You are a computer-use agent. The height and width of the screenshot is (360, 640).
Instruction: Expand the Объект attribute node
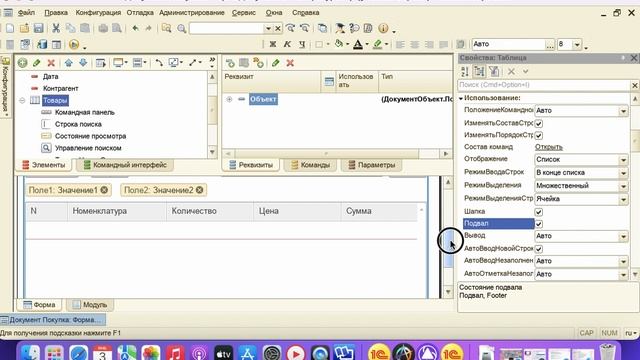(x=229, y=99)
